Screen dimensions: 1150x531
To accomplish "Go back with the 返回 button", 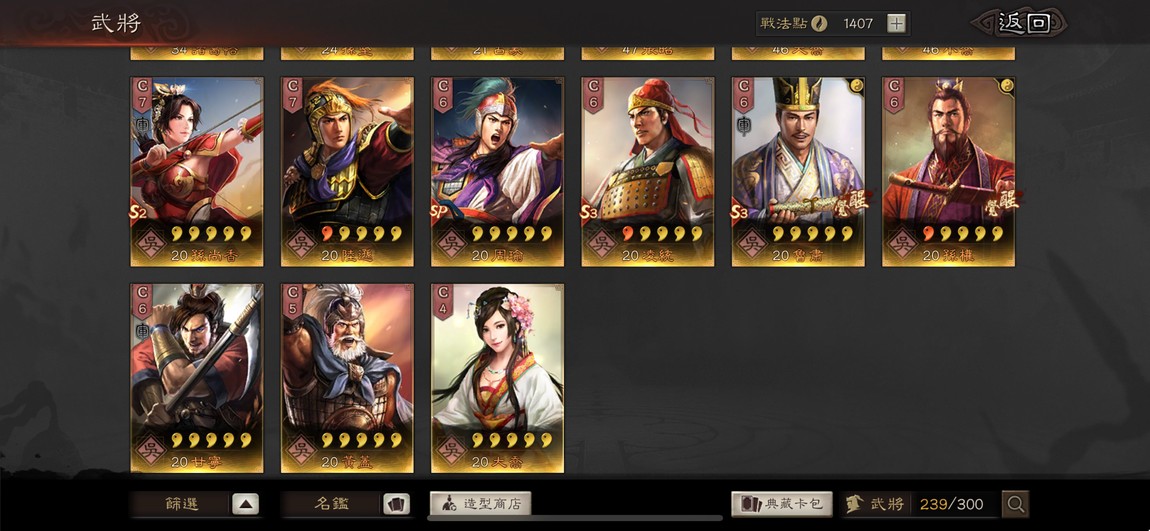I will tap(1024, 23).
